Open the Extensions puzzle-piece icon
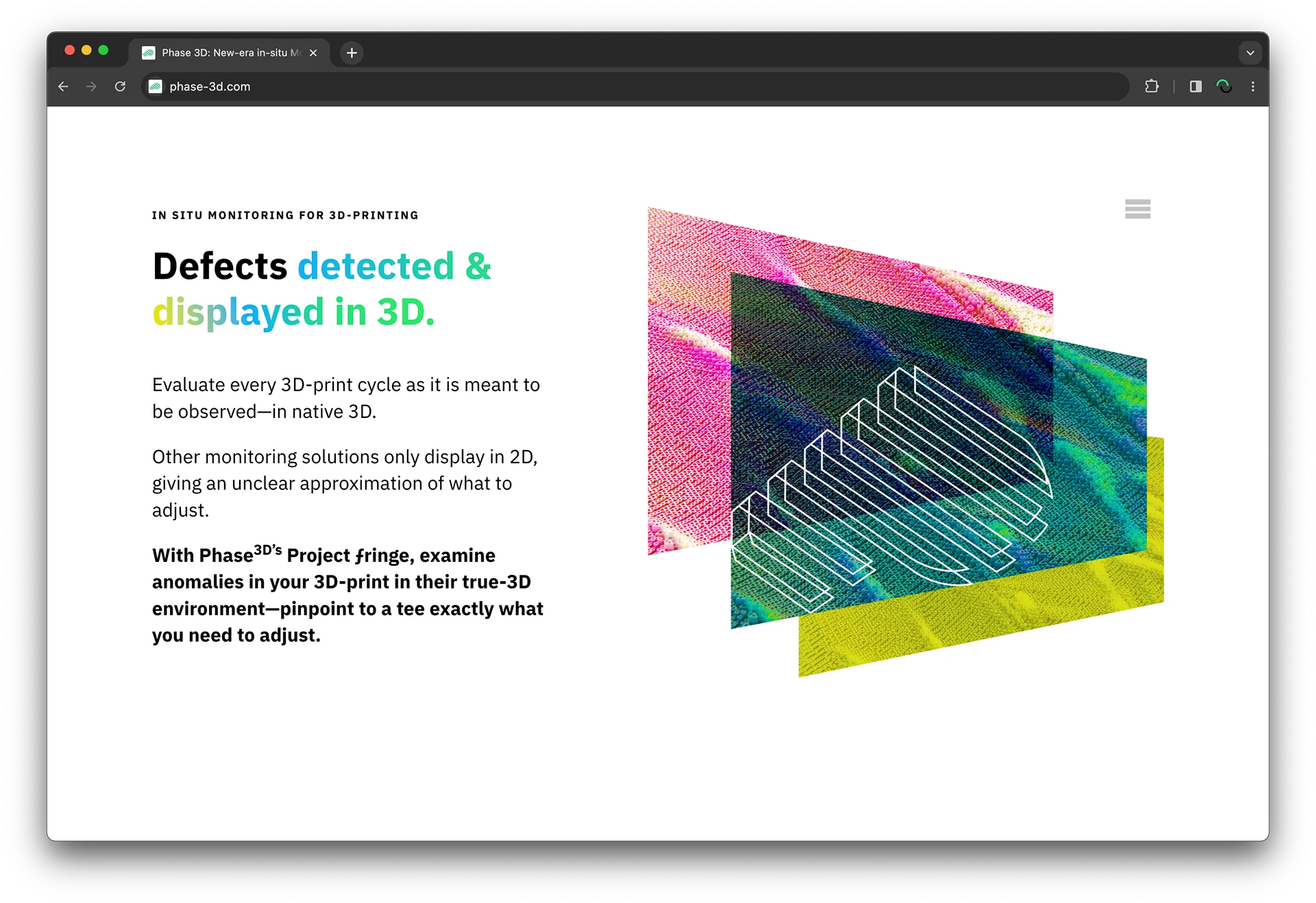Image resolution: width=1316 pixels, height=903 pixels. pos(1151,86)
